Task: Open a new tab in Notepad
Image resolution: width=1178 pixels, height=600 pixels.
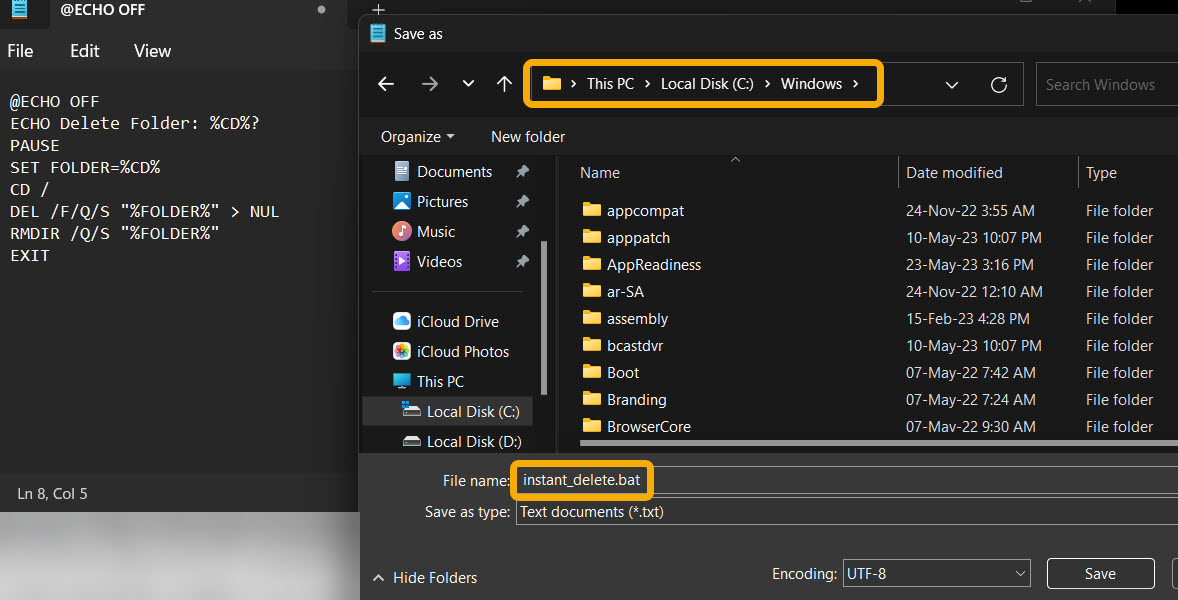Action: coord(378,8)
